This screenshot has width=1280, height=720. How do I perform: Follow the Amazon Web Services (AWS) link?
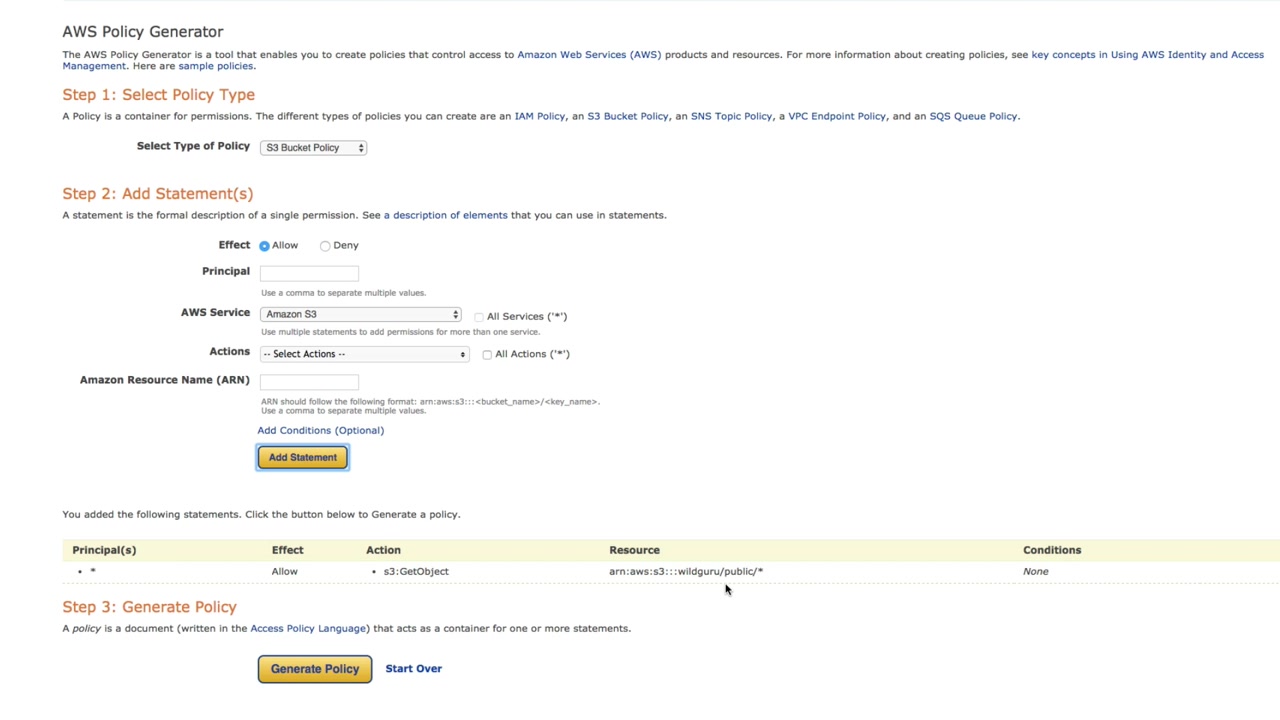(589, 55)
